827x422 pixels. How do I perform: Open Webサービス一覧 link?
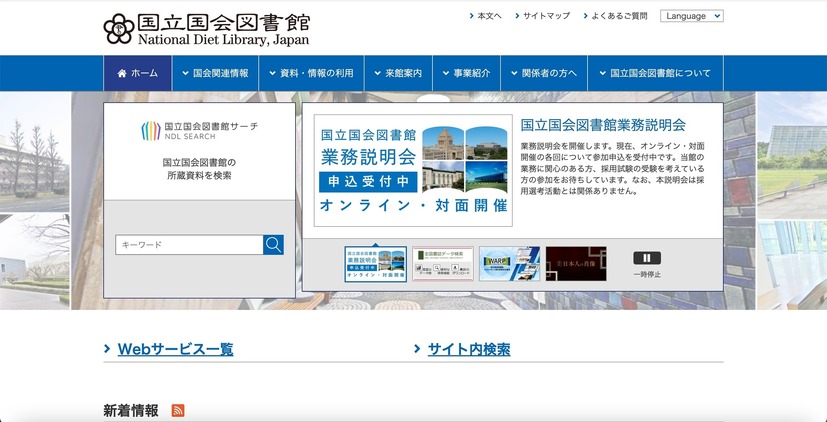tap(175, 349)
